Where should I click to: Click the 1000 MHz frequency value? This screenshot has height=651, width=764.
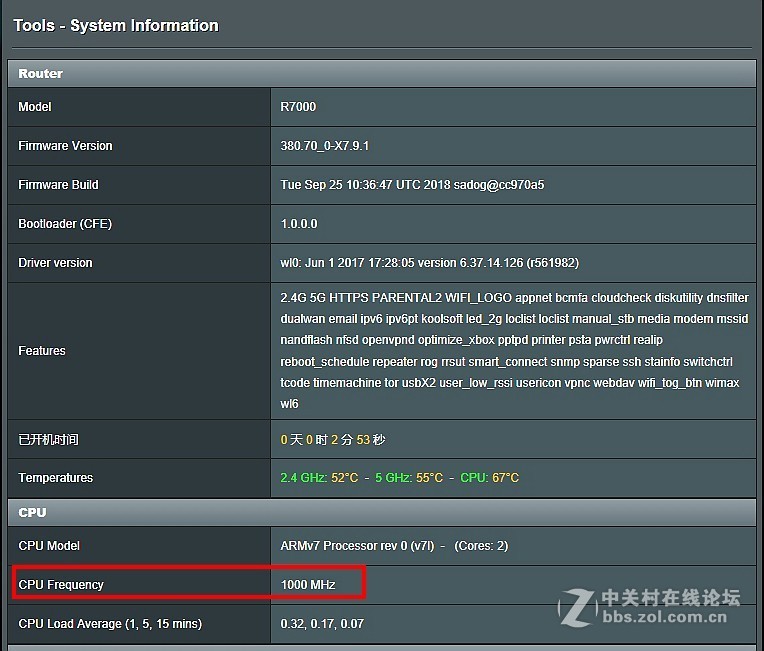pos(308,584)
